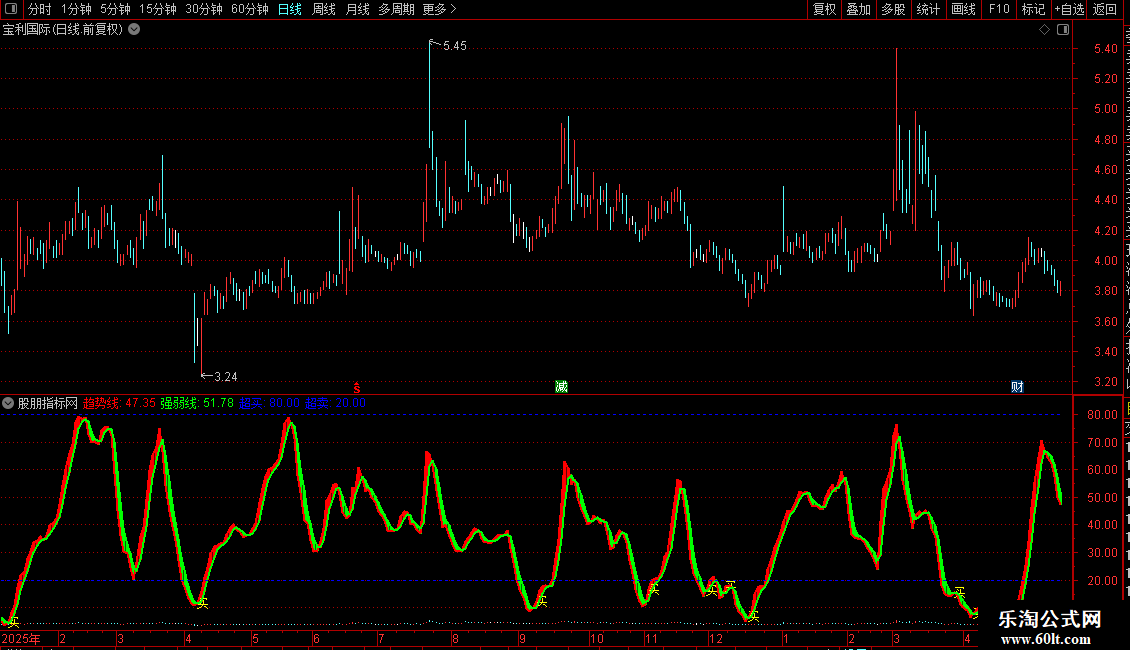
Task: Select the 60分钟 period
Action: [250, 9]
